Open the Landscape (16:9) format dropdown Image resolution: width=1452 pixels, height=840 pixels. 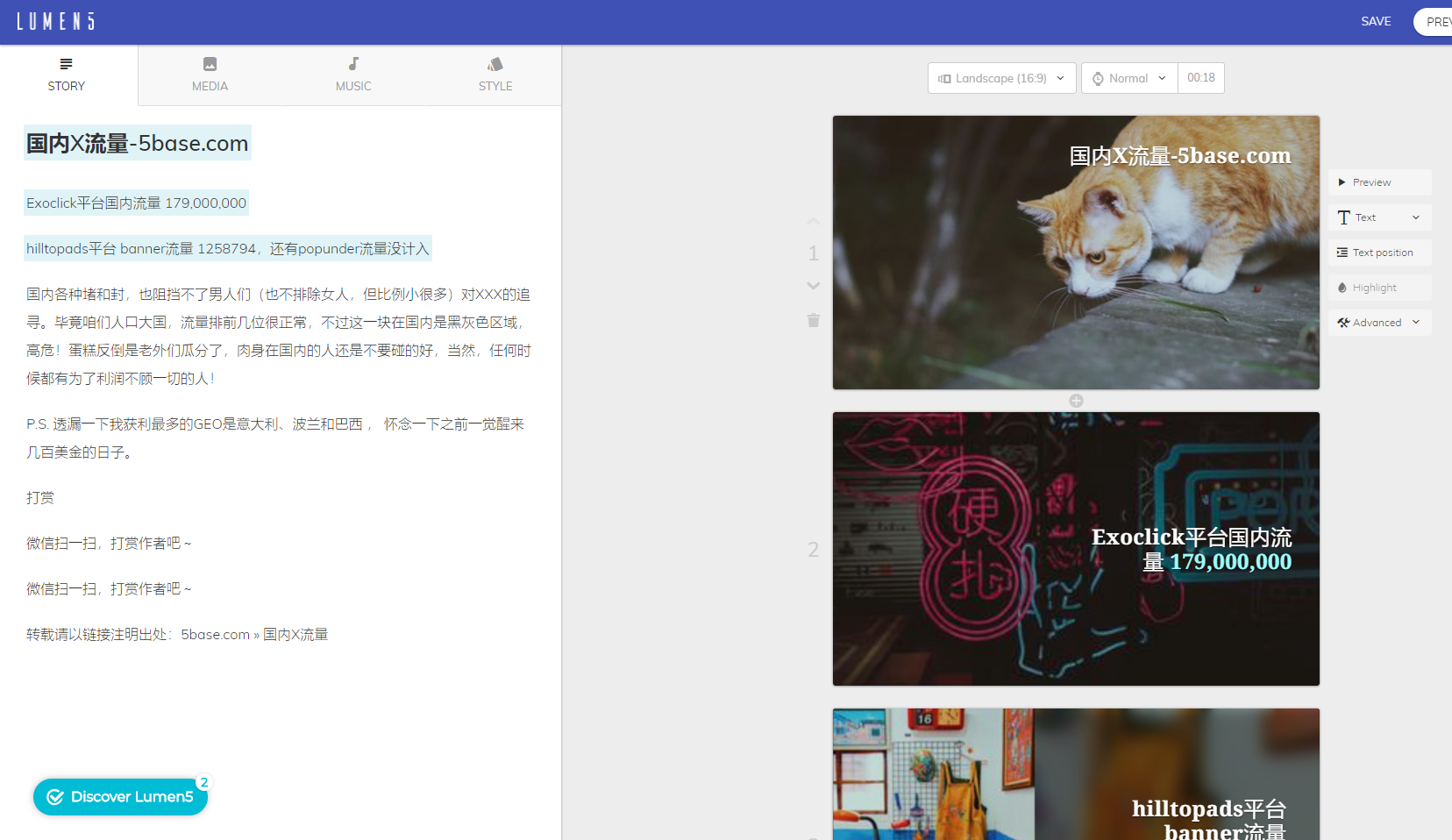tap(1001, 78)
